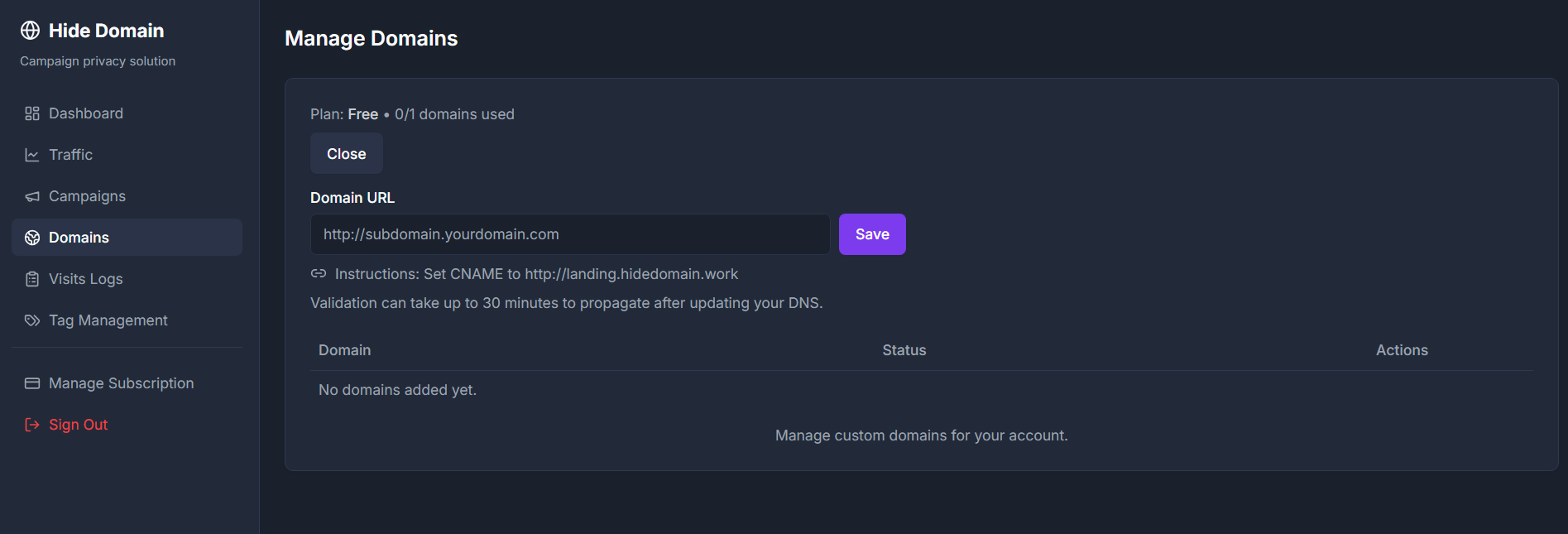Save the domain URL

coord(872,234)
